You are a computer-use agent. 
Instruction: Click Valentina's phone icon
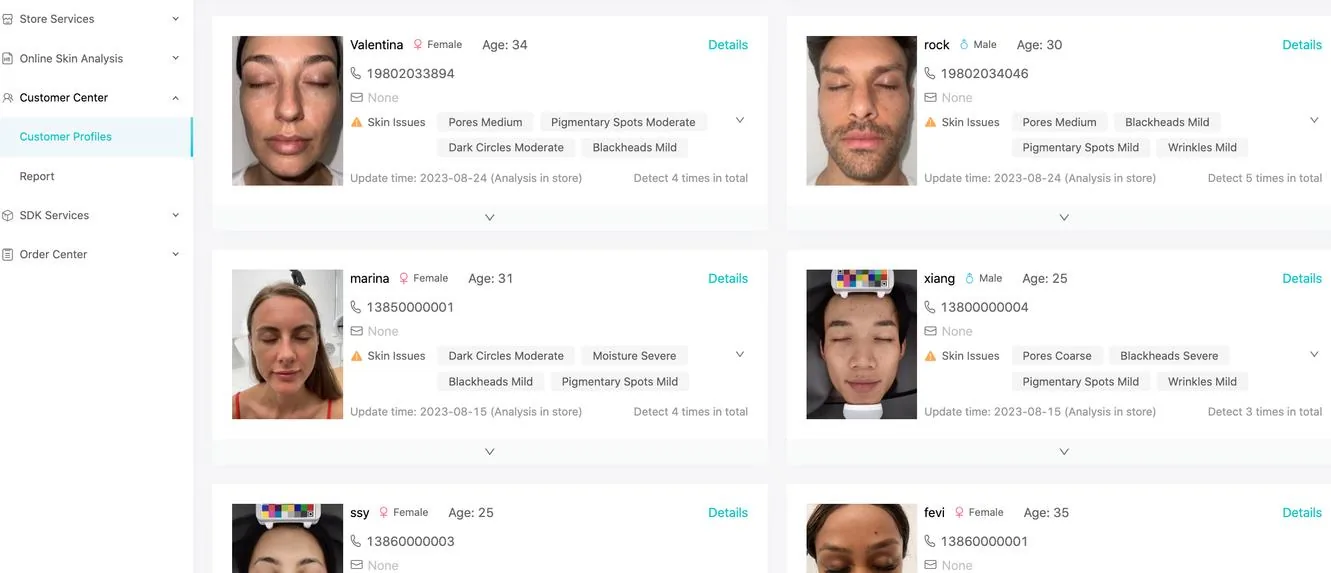click(x=356, y=73)
